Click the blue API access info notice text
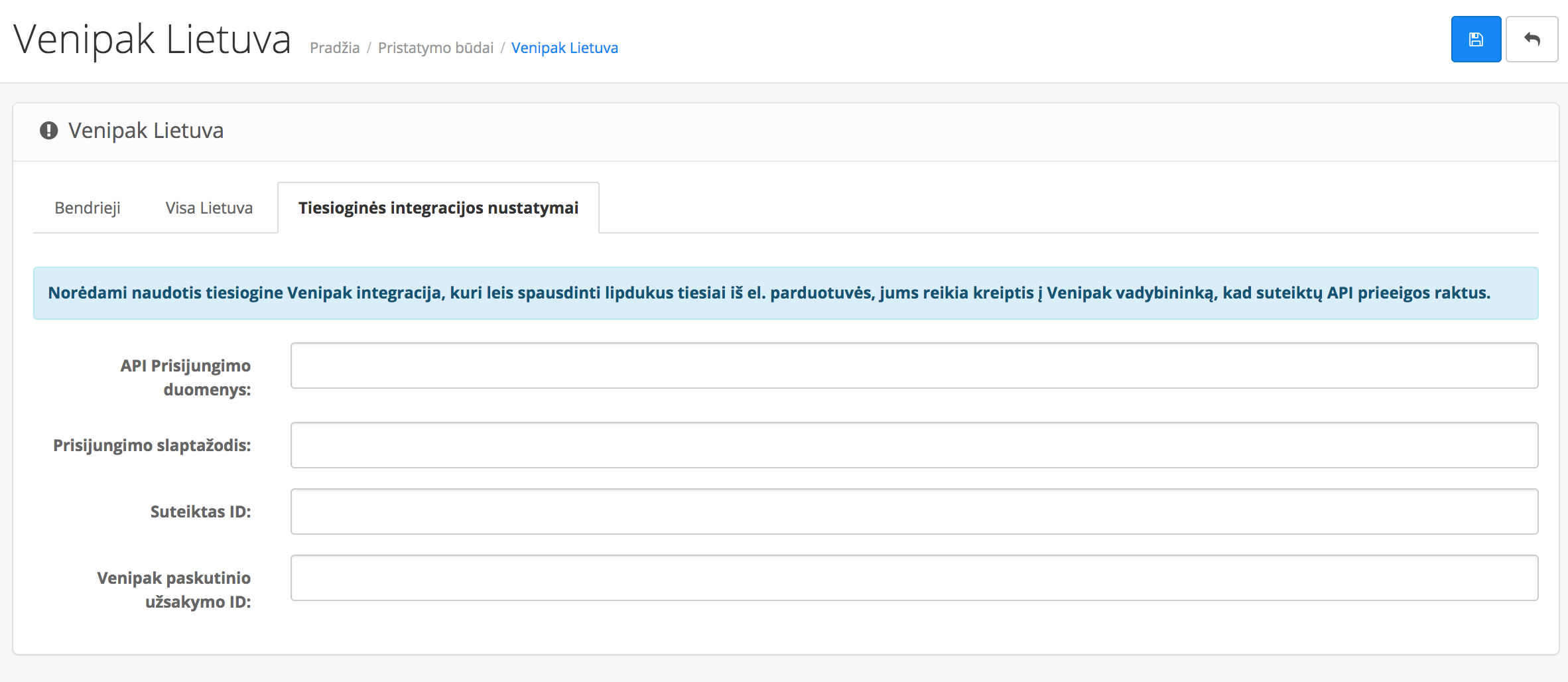This screenshot has width=1568, height=682. pyautogui.click(x=769, y=293)
